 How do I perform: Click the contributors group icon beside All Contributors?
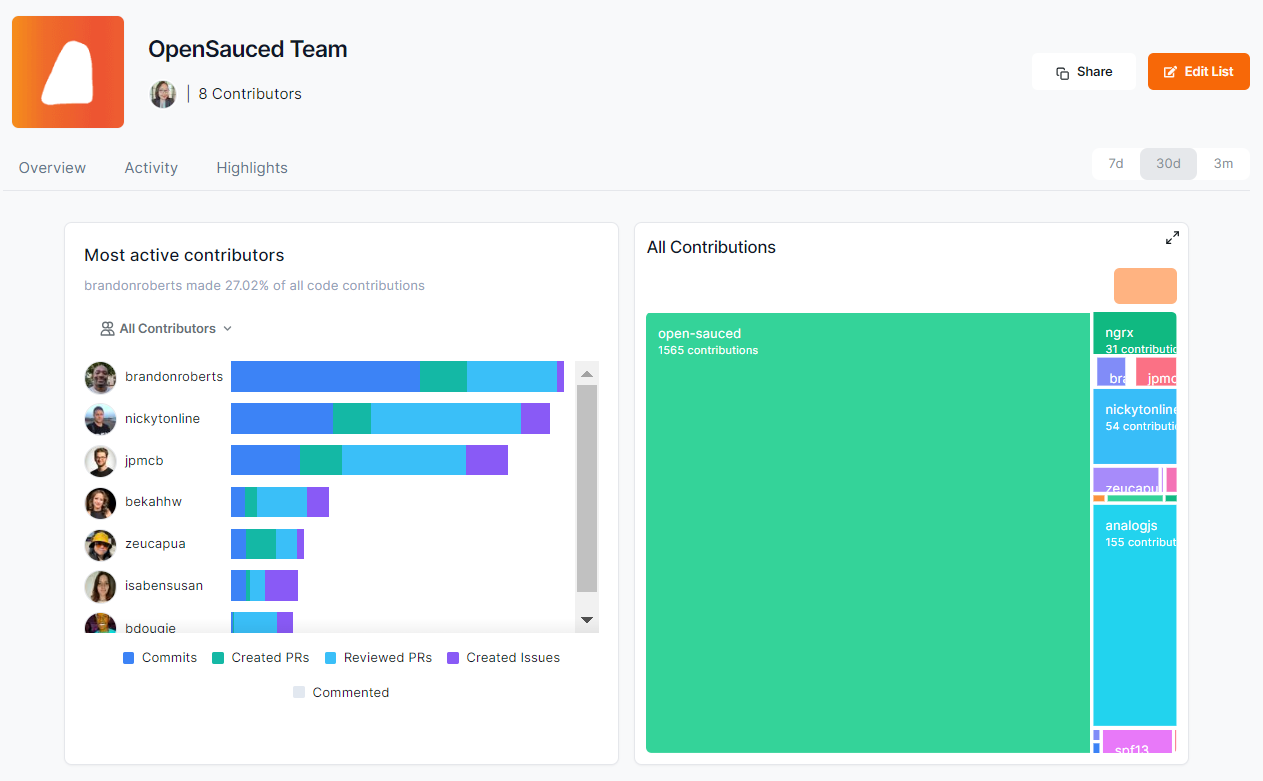coord(107,328)
